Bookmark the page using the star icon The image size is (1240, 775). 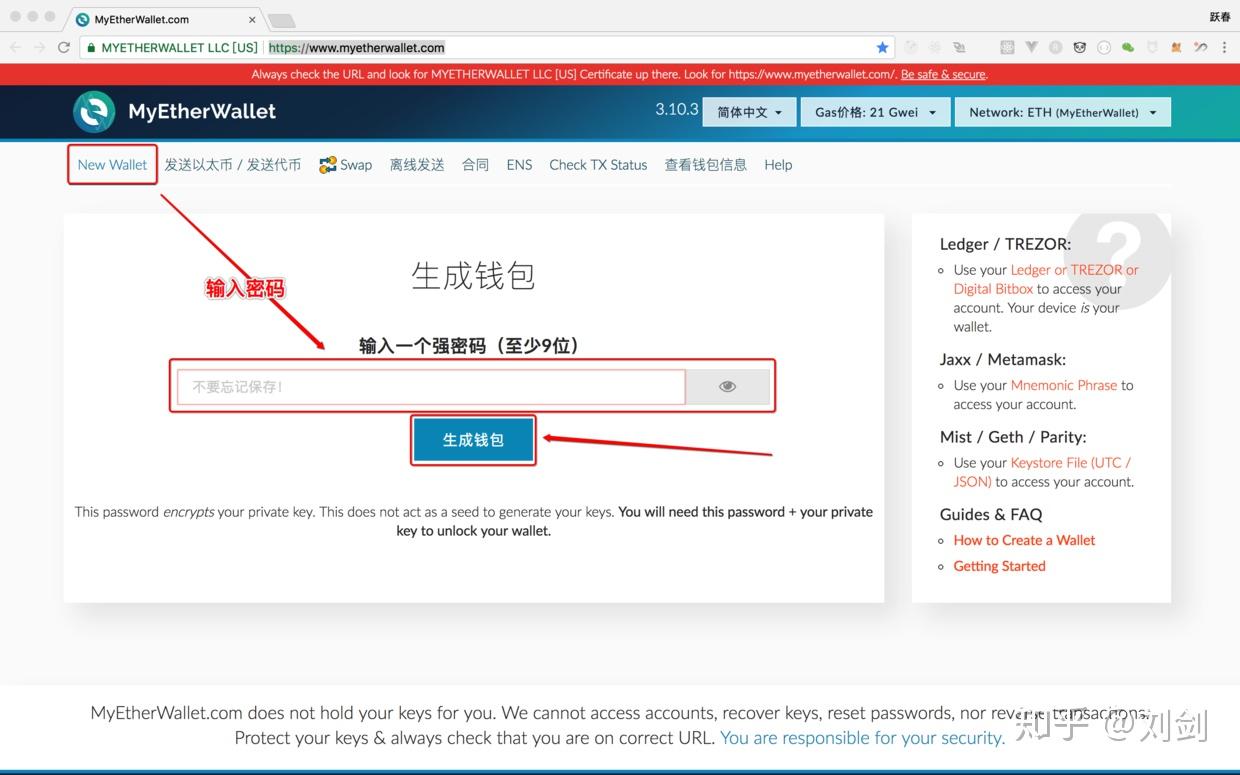click(x=880, y=47)
